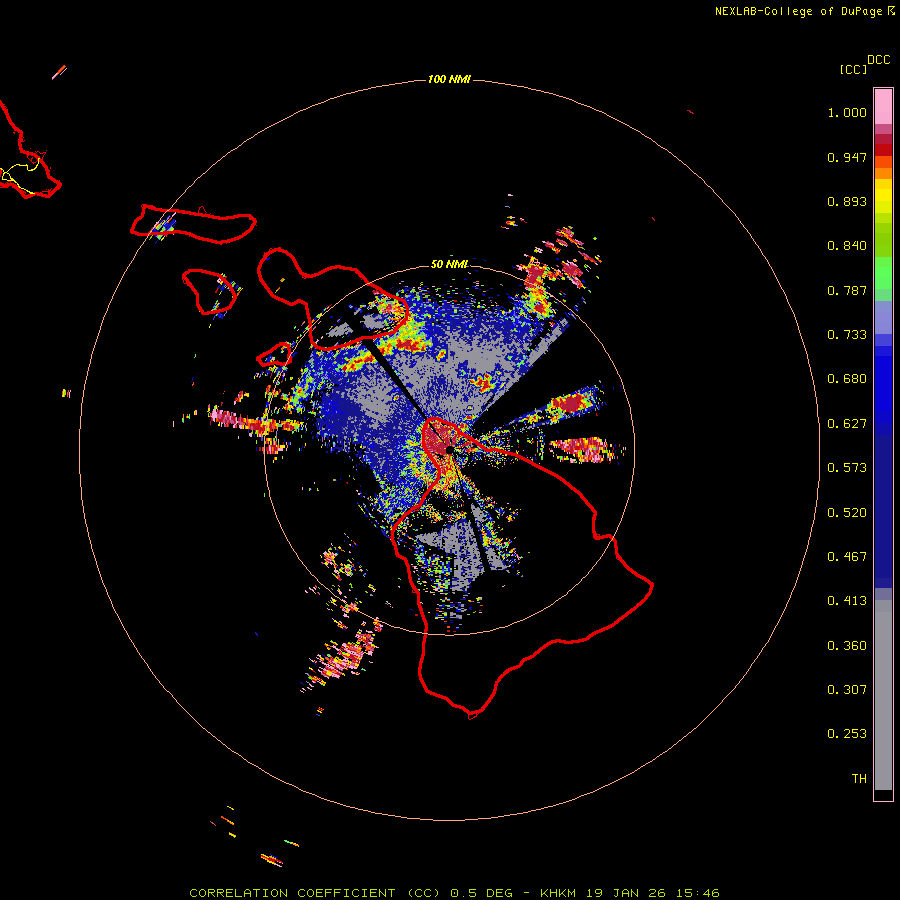Click the 0.520 scale value
The height and width of the screenshot is (900, 900).
point(847,513)
